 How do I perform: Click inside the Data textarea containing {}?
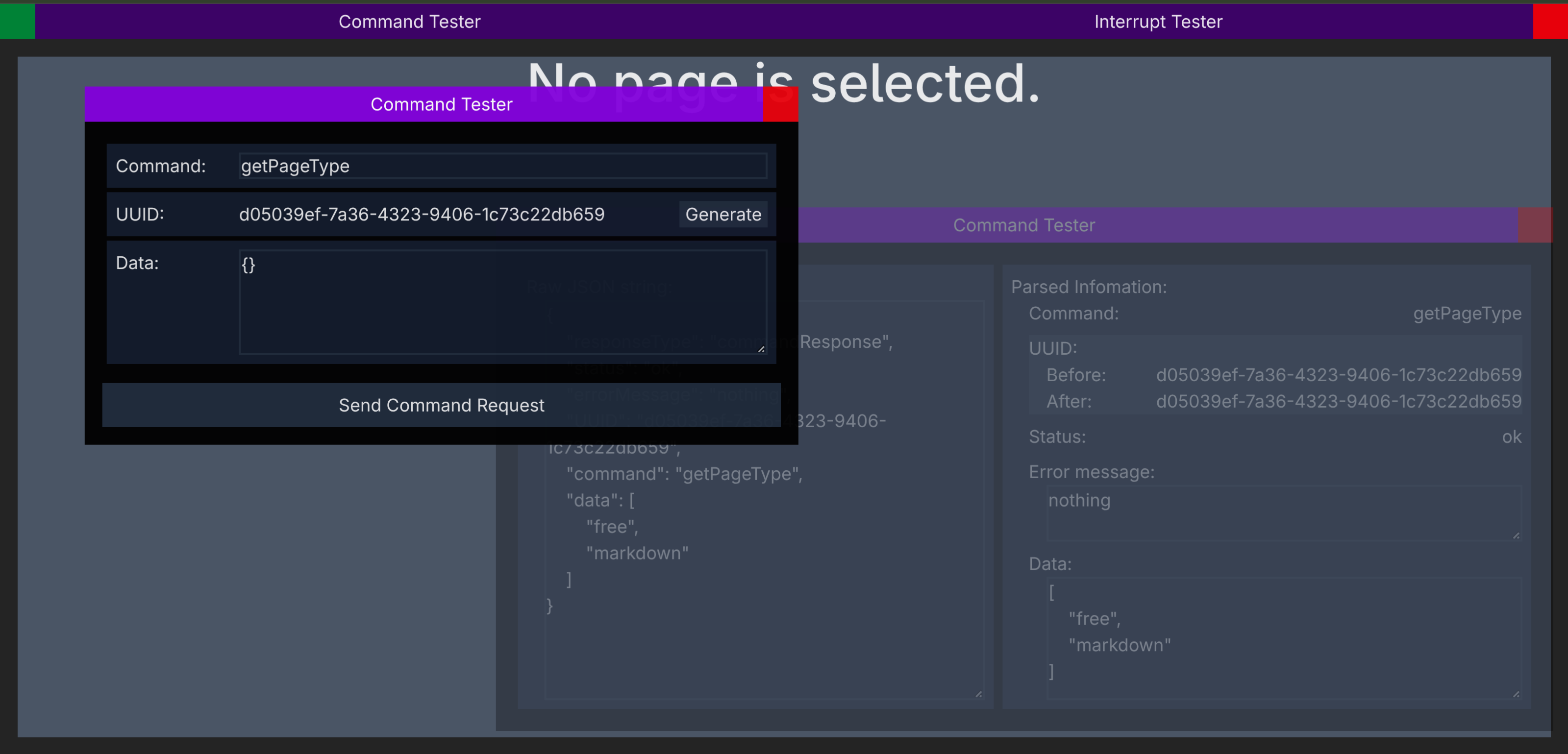click(502, 301)
